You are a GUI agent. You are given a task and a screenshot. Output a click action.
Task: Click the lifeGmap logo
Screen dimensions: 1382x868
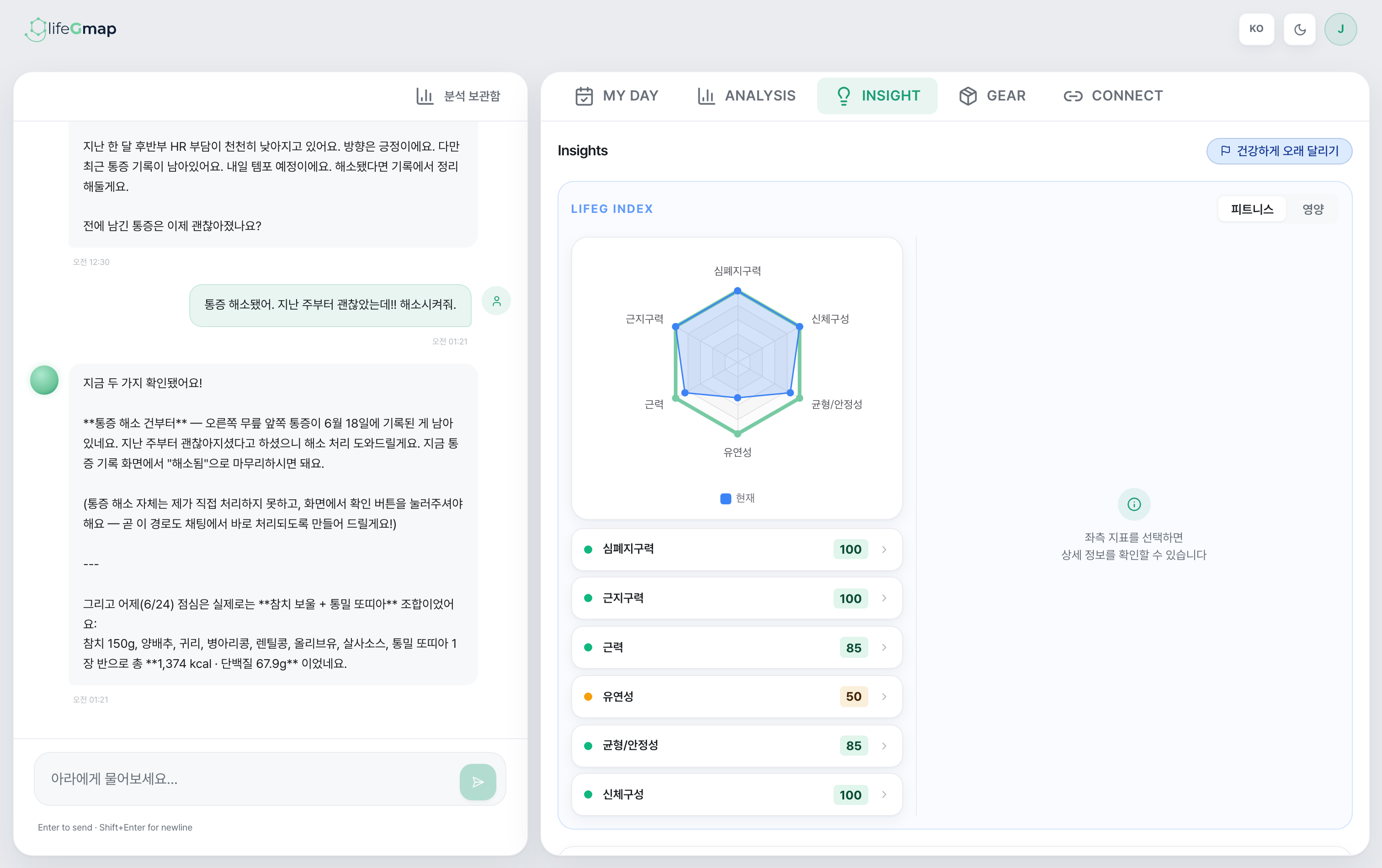71,28
